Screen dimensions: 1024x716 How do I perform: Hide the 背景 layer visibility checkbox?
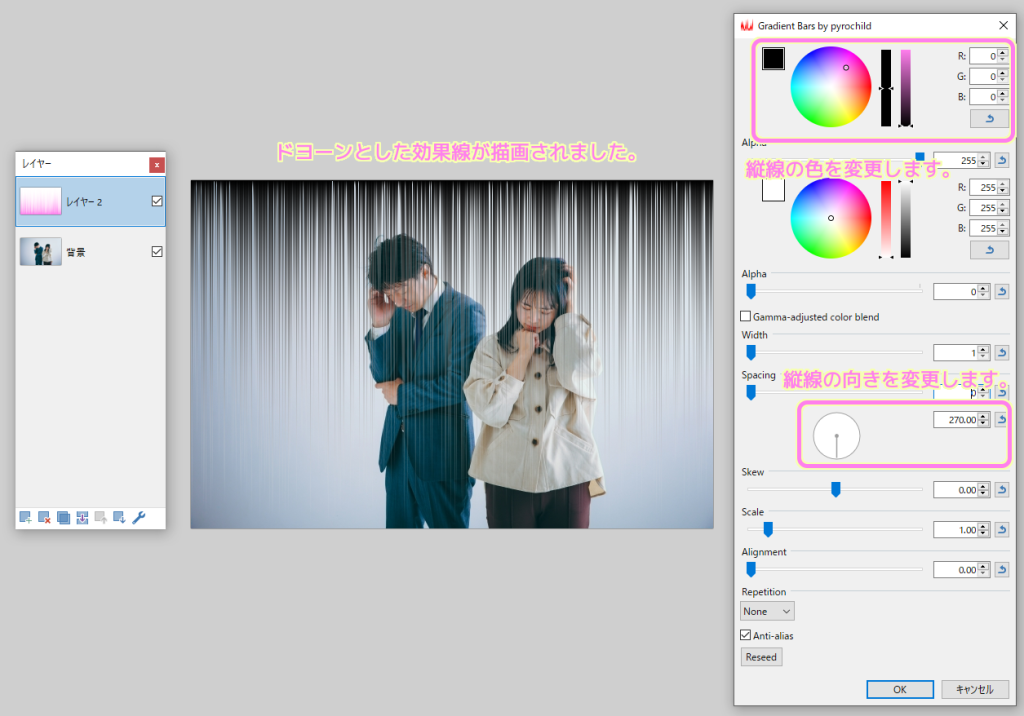point(157,252)
